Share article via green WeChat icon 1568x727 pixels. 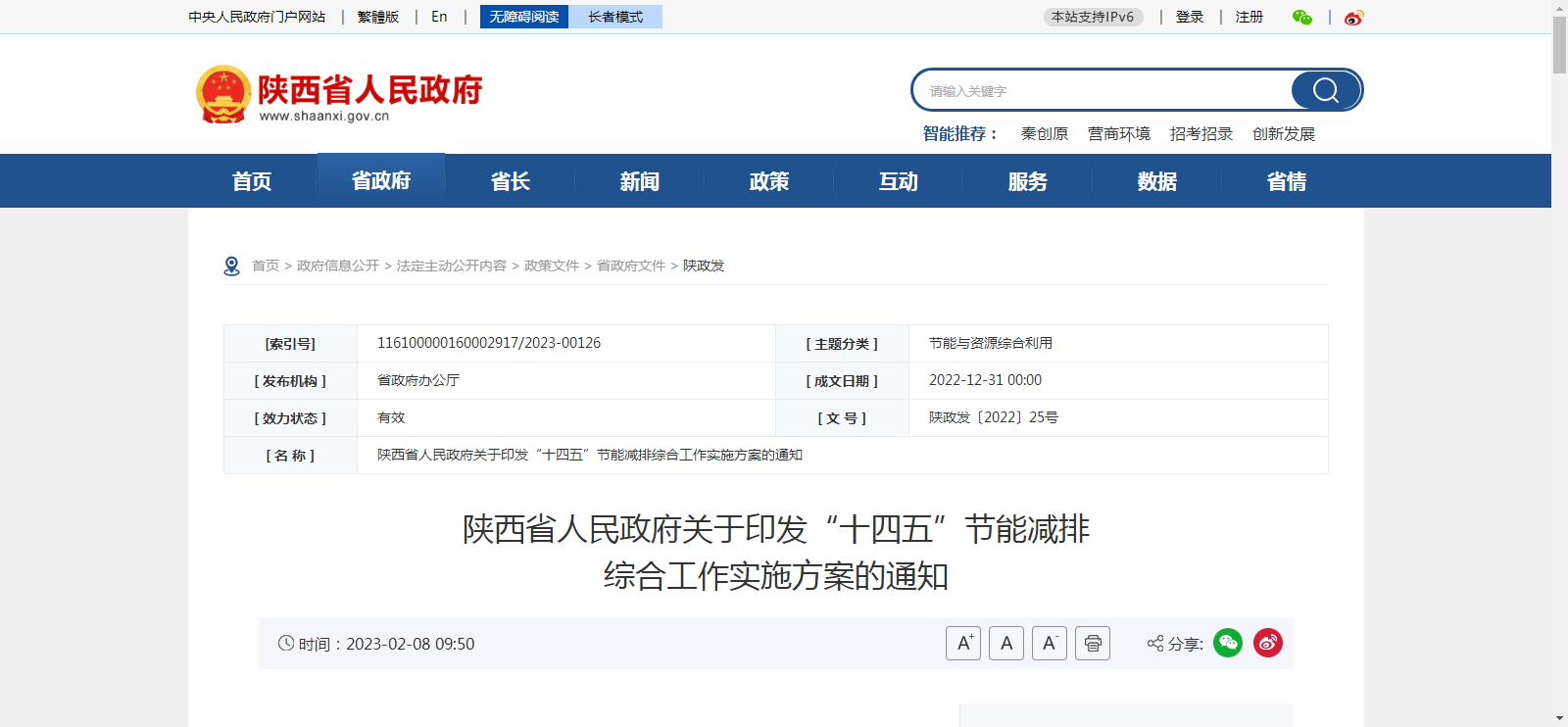1228,643
